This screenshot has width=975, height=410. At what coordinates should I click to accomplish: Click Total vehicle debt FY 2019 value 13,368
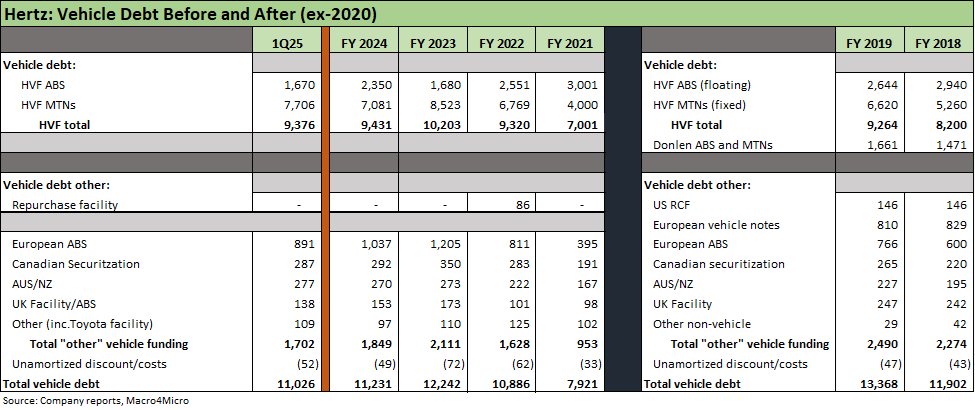(879, 384)
